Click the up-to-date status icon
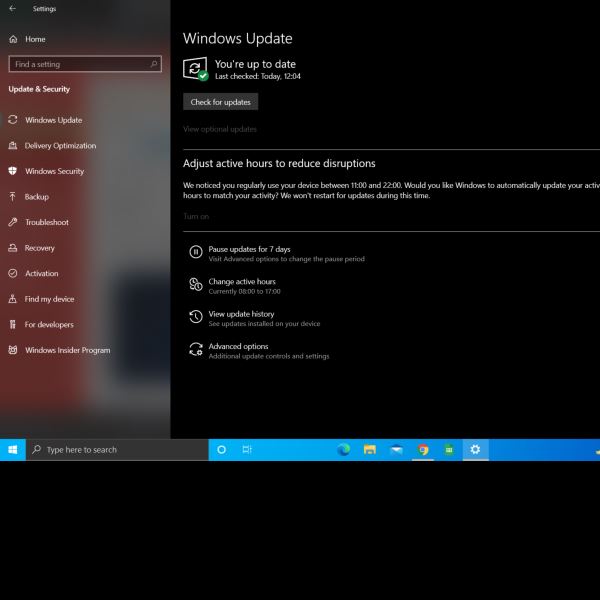 pyautogui.click(x=196, y=69)
